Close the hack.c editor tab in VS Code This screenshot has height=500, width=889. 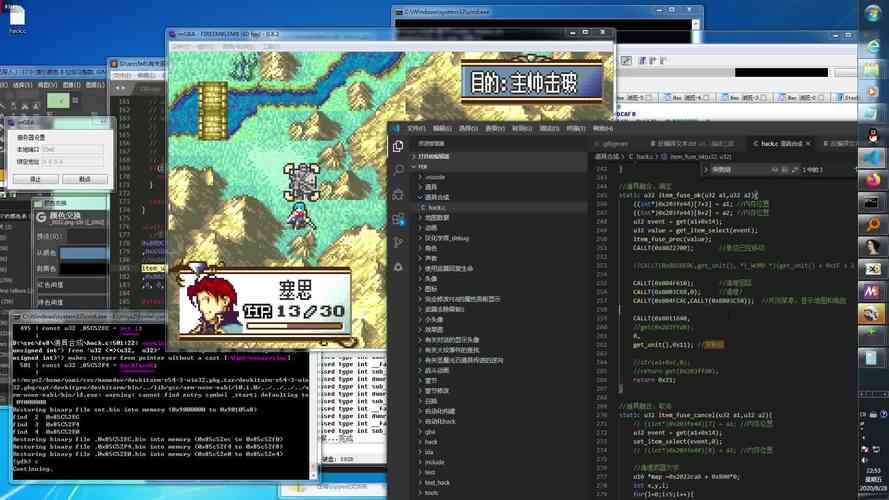tap(808, 144)
